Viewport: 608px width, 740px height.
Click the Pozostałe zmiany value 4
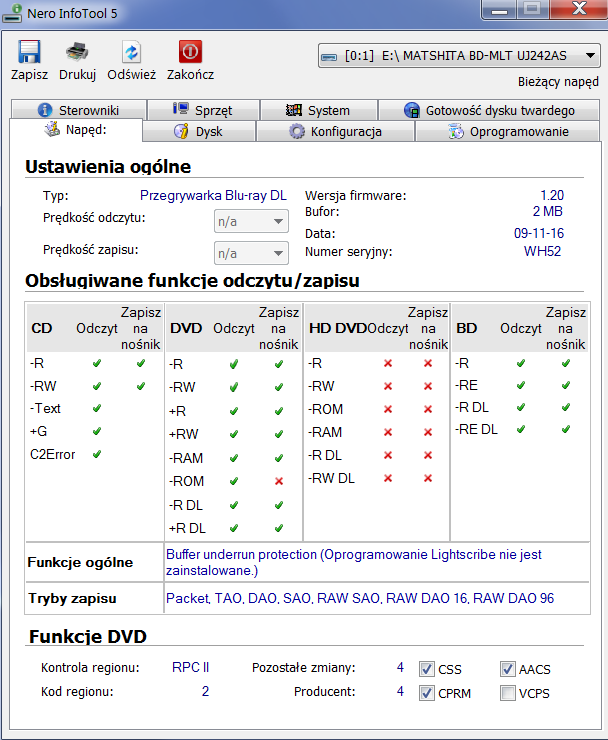pyautogui.click(x=400, y=667)
